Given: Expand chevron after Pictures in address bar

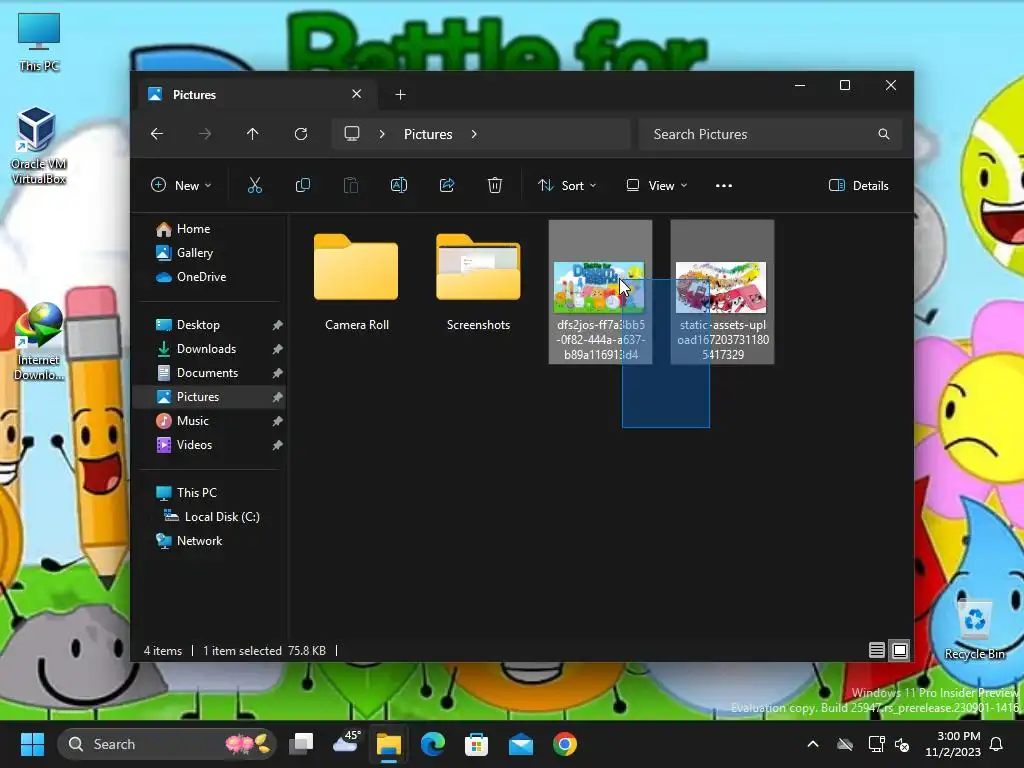Looking at the screenshot, I should click(474, 134).
